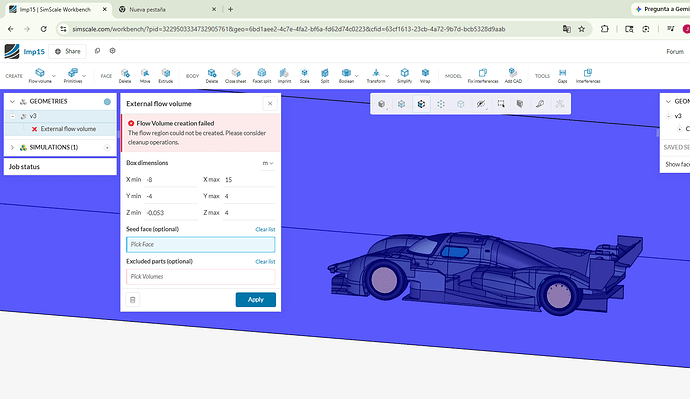This screenshot has height=399, width=690.
Task: Expand the Transform dropdown arrow
Action: tap(388, 76)
